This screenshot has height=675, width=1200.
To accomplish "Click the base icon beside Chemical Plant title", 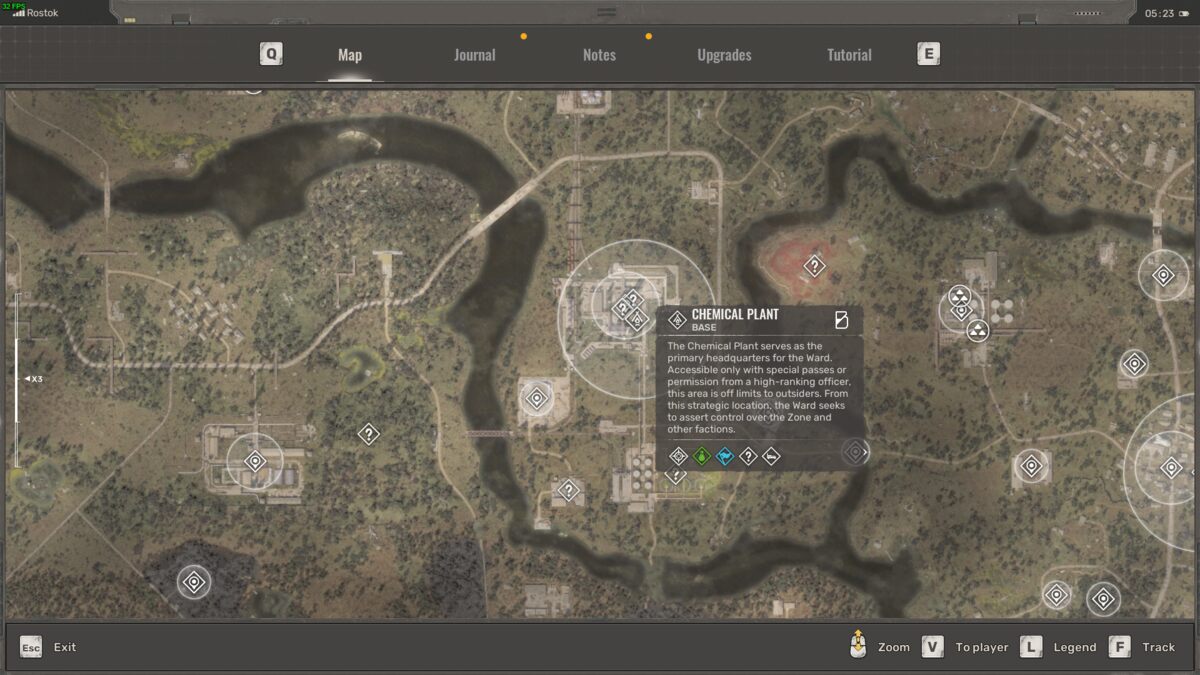I will point(677,320).
